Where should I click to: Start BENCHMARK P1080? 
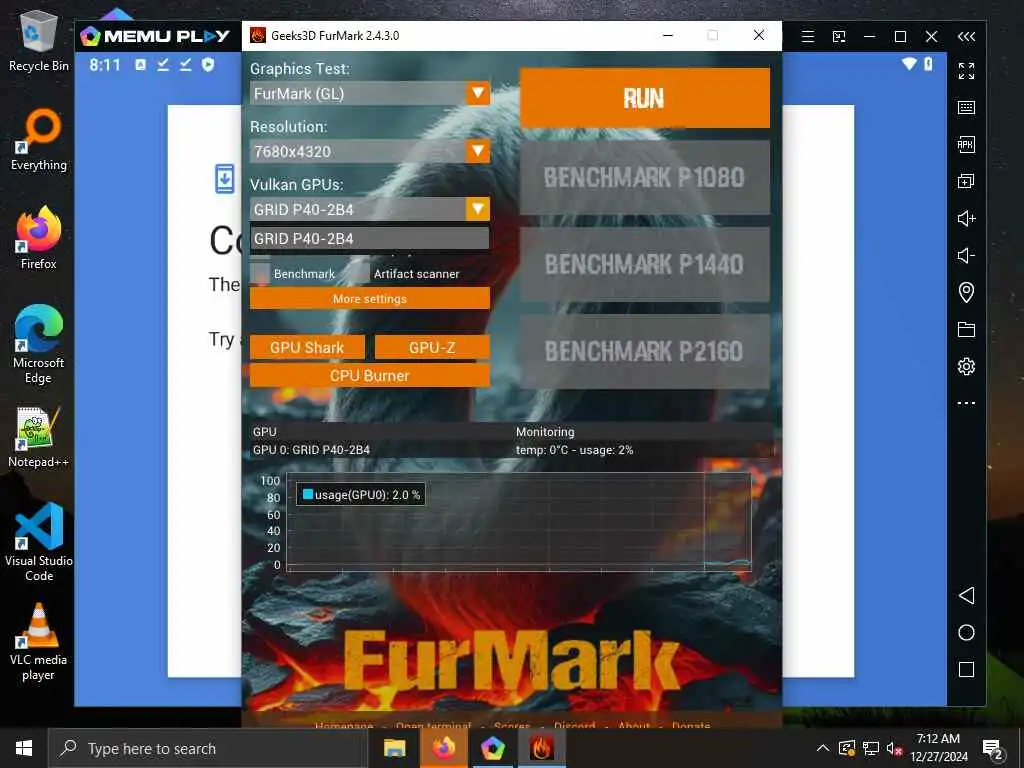coord(645,178)
